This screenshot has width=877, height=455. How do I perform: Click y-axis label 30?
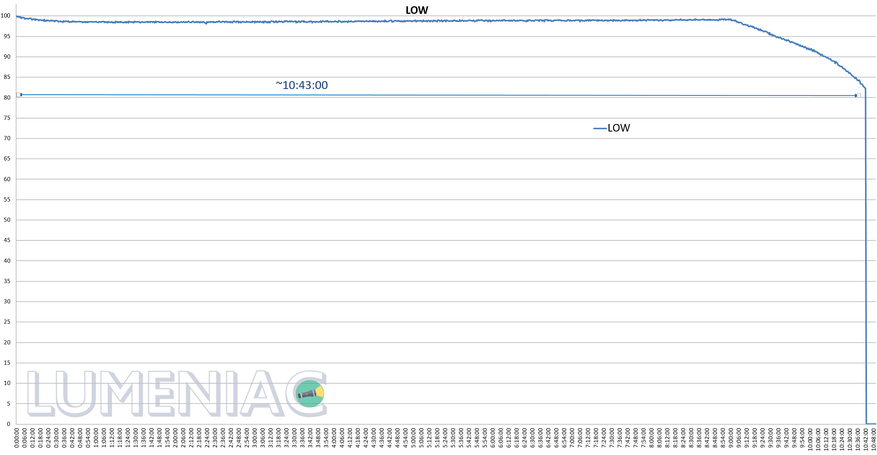(x=7, y=301)
